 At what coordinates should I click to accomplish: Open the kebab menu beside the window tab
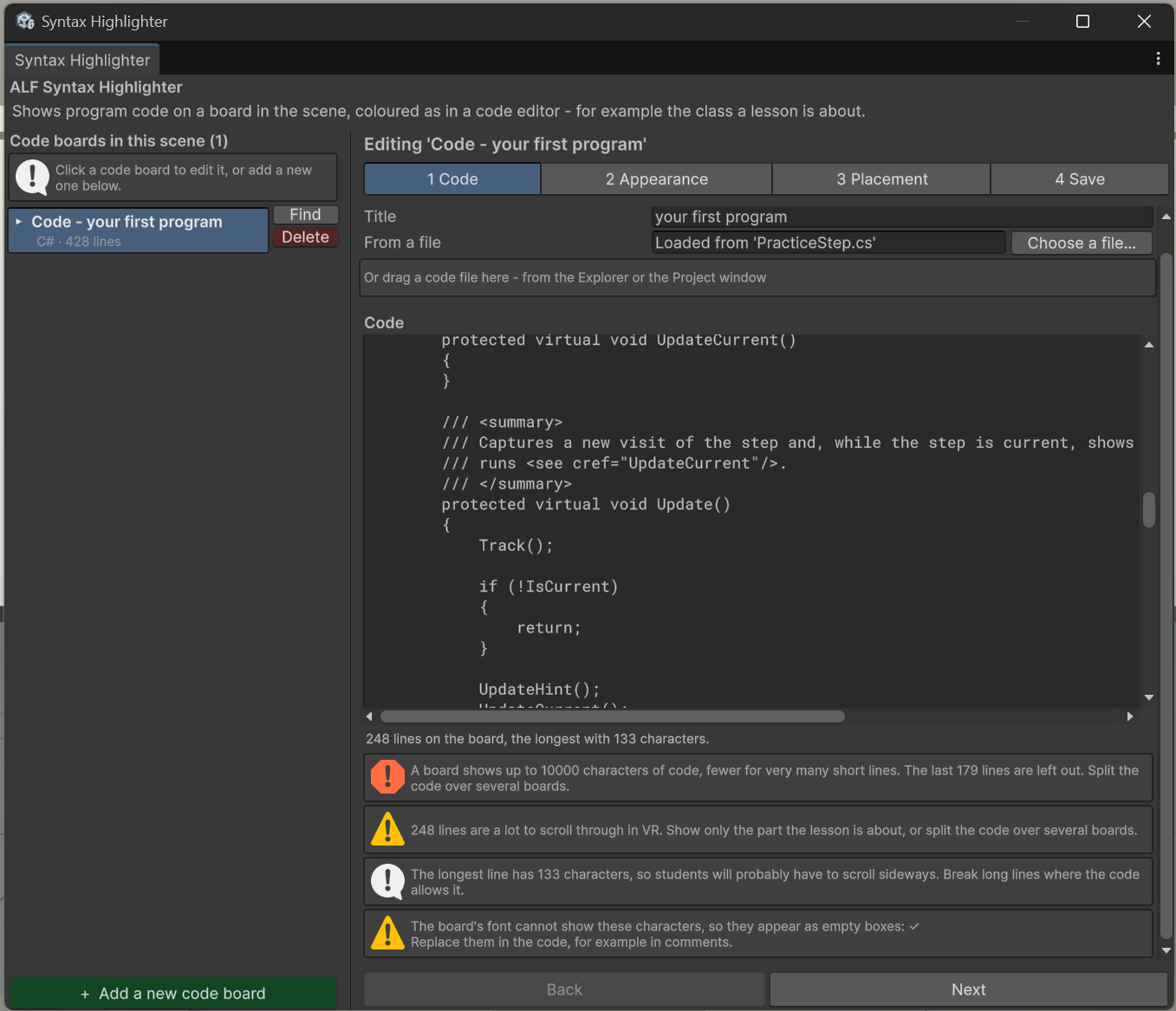pos(1158,58)
